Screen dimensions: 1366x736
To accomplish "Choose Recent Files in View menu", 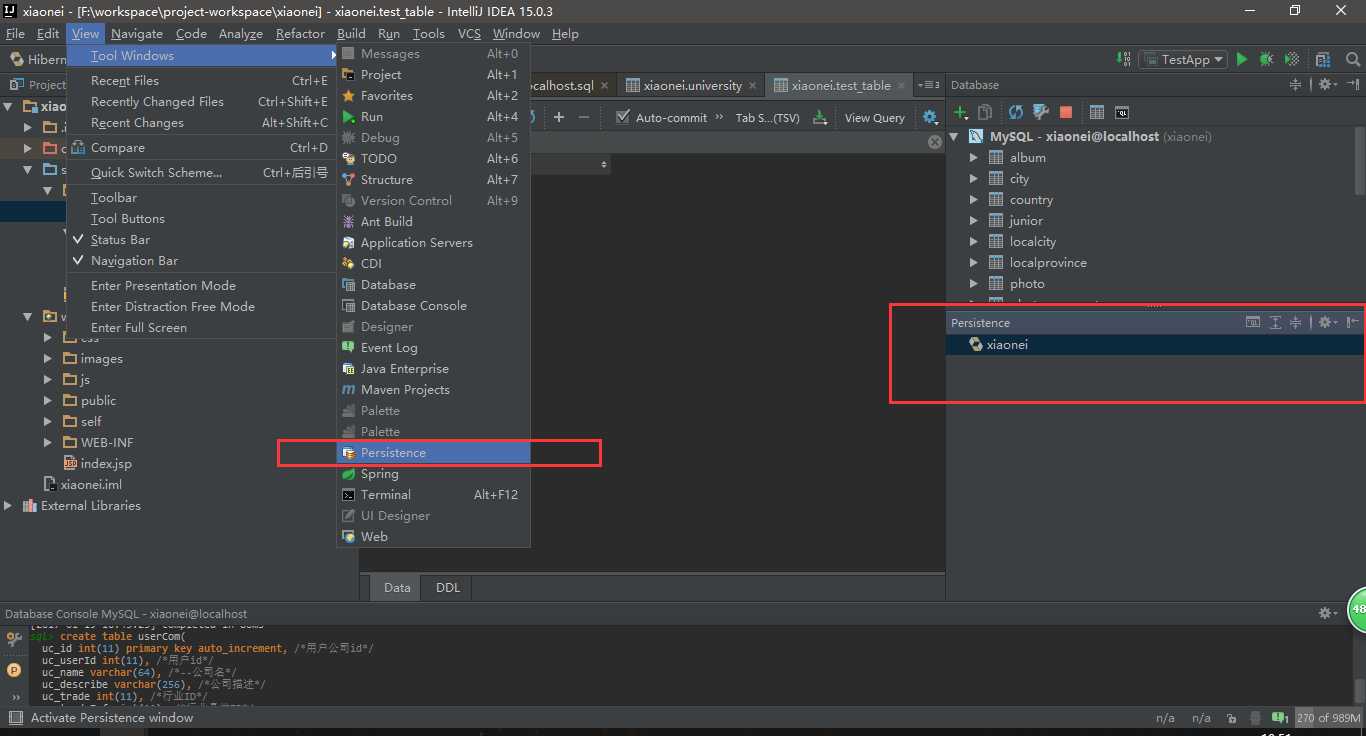I will coord(201,80).
